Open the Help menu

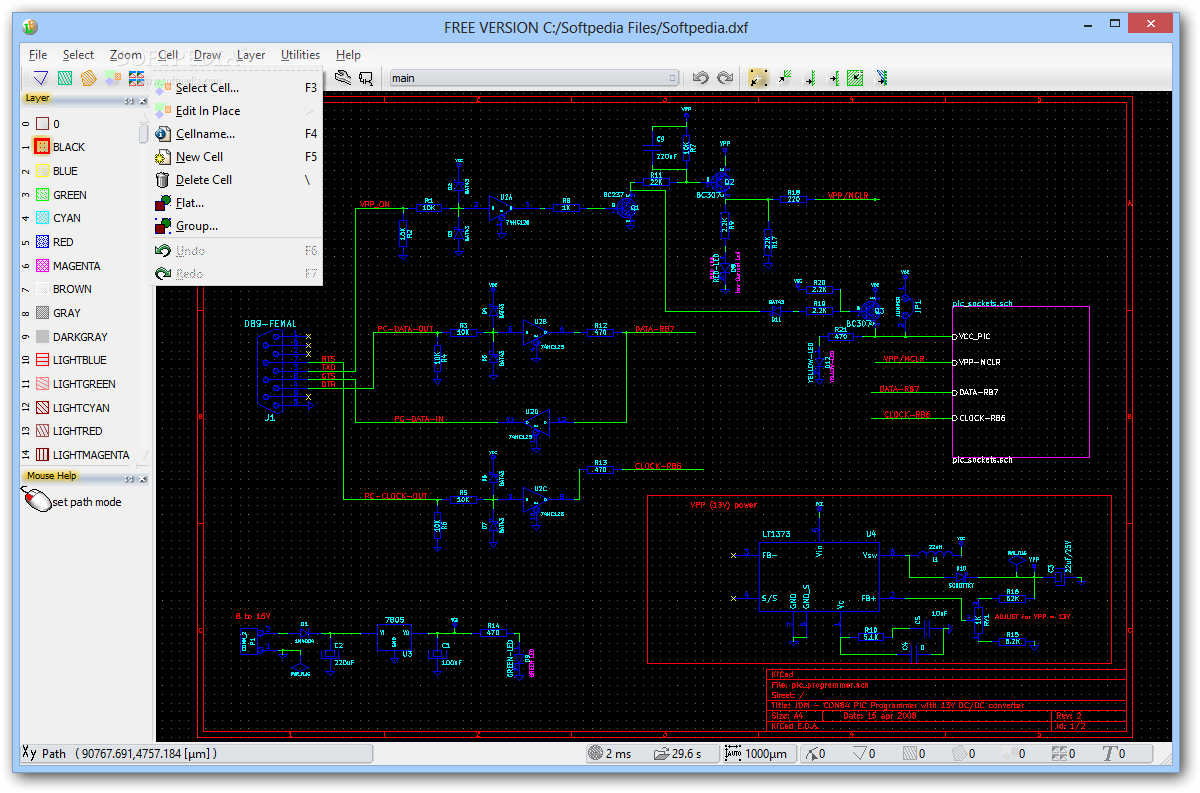click(348, 55)
